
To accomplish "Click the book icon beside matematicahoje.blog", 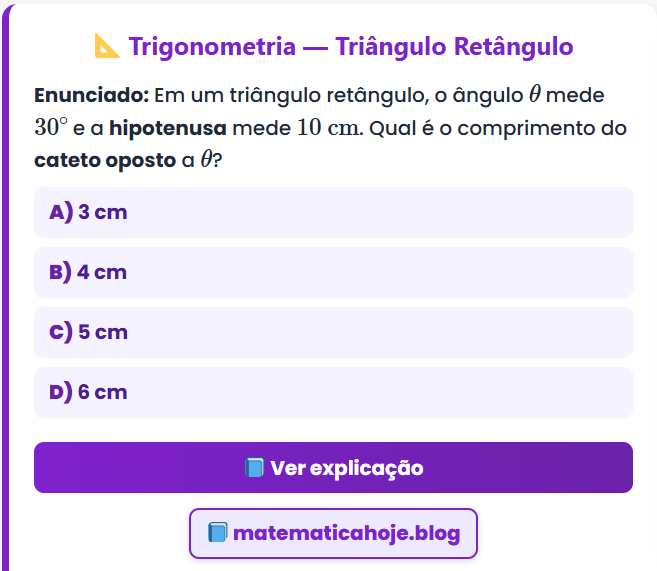I will click(217, 533).
